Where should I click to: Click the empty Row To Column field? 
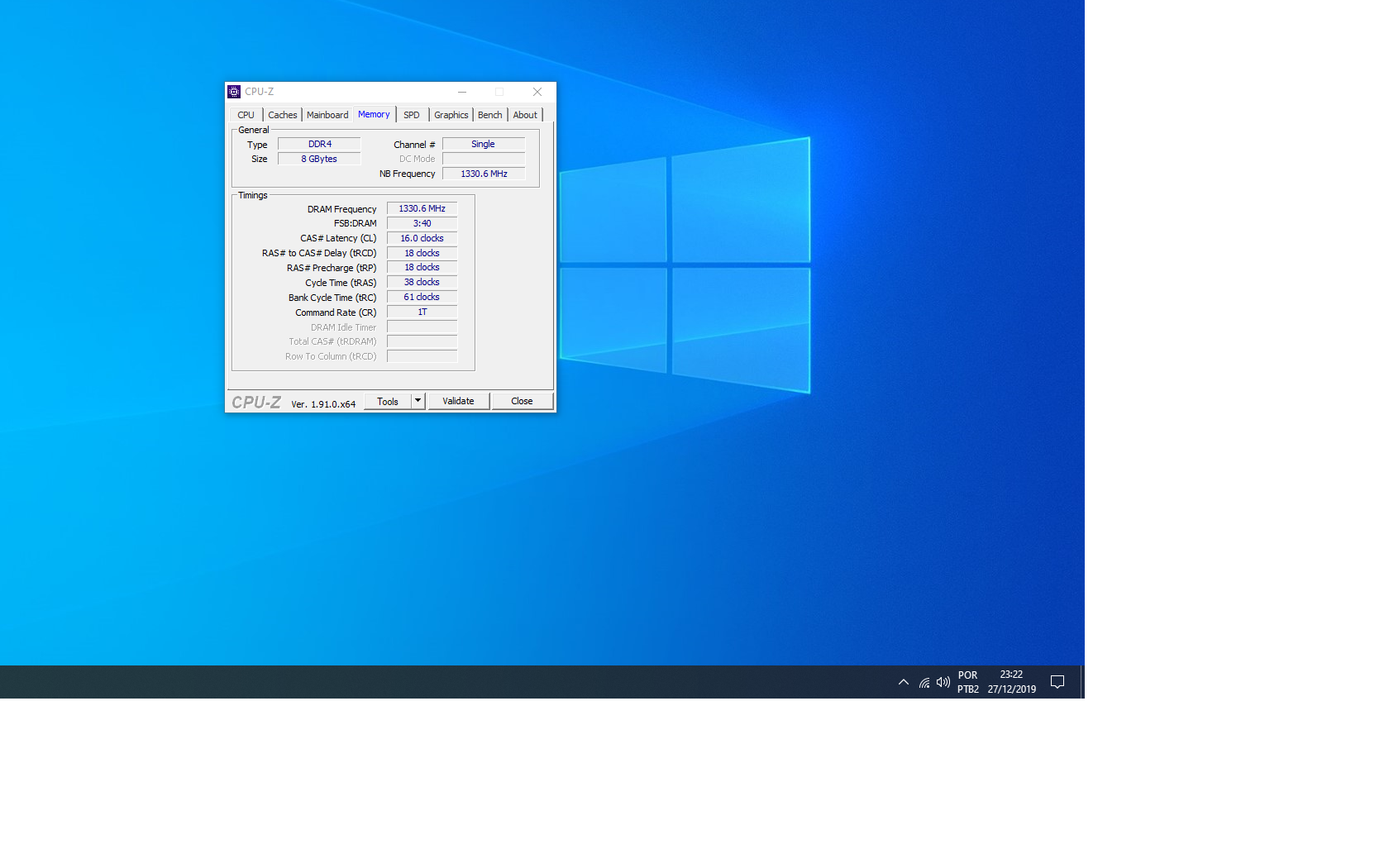[x=422, y=356]
